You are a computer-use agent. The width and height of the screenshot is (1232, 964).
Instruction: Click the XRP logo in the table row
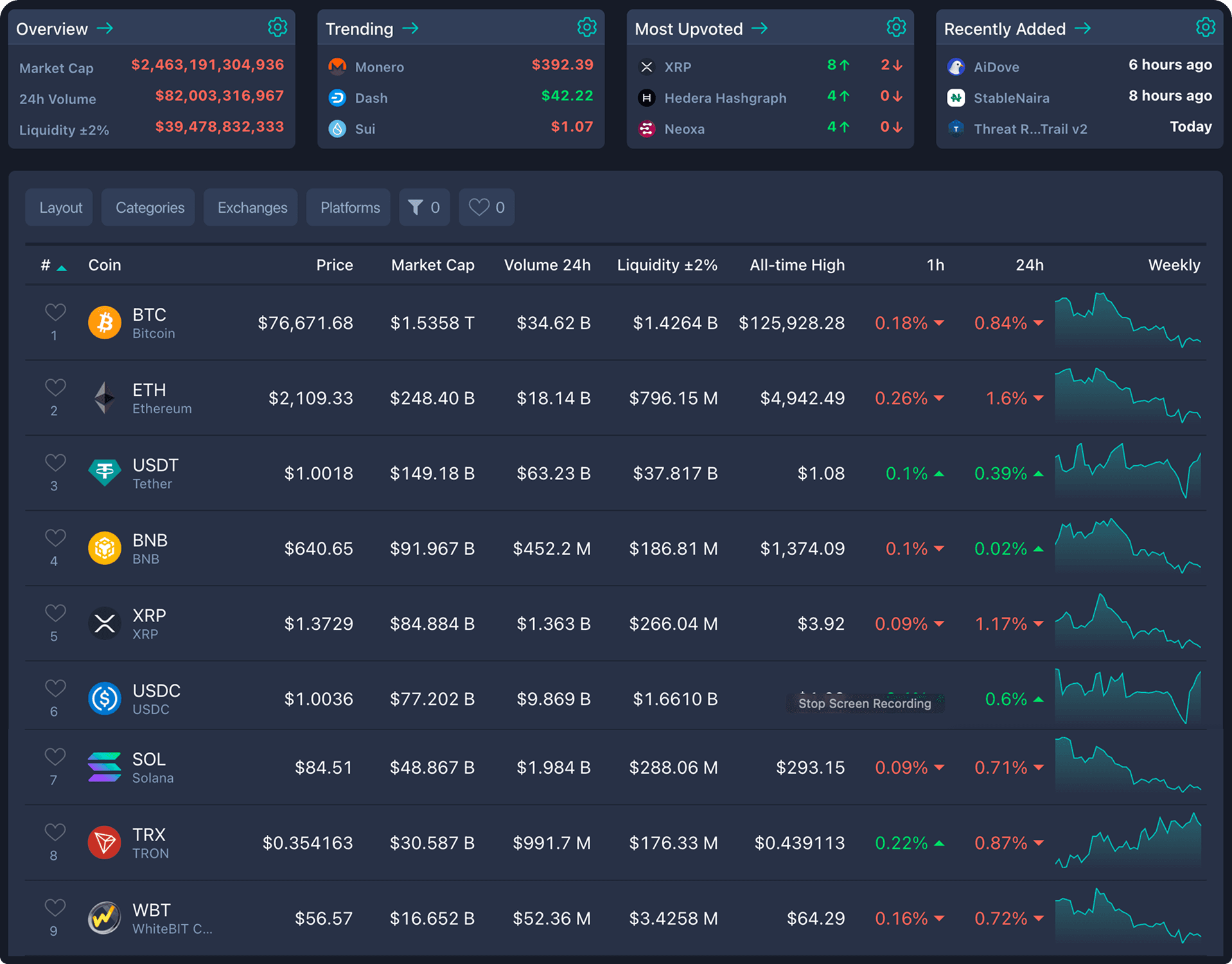tap(105, 623)
